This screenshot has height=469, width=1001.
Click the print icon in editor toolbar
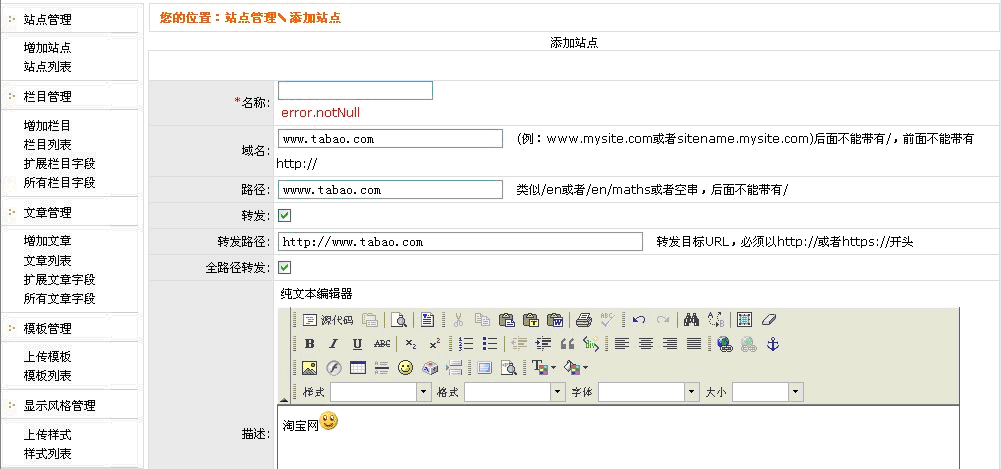tap(584, 320)
